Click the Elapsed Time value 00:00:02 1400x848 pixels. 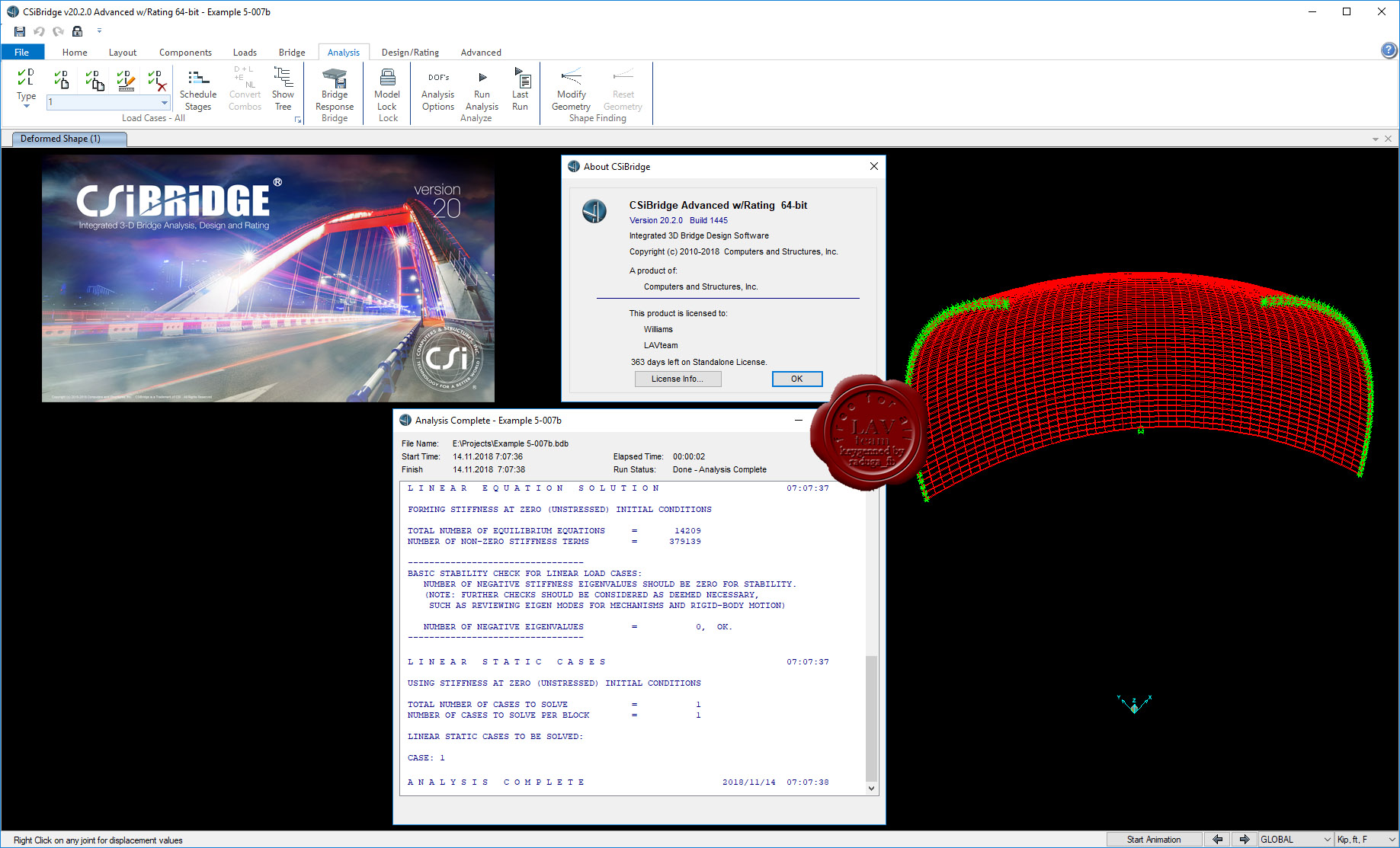[689, 456]
